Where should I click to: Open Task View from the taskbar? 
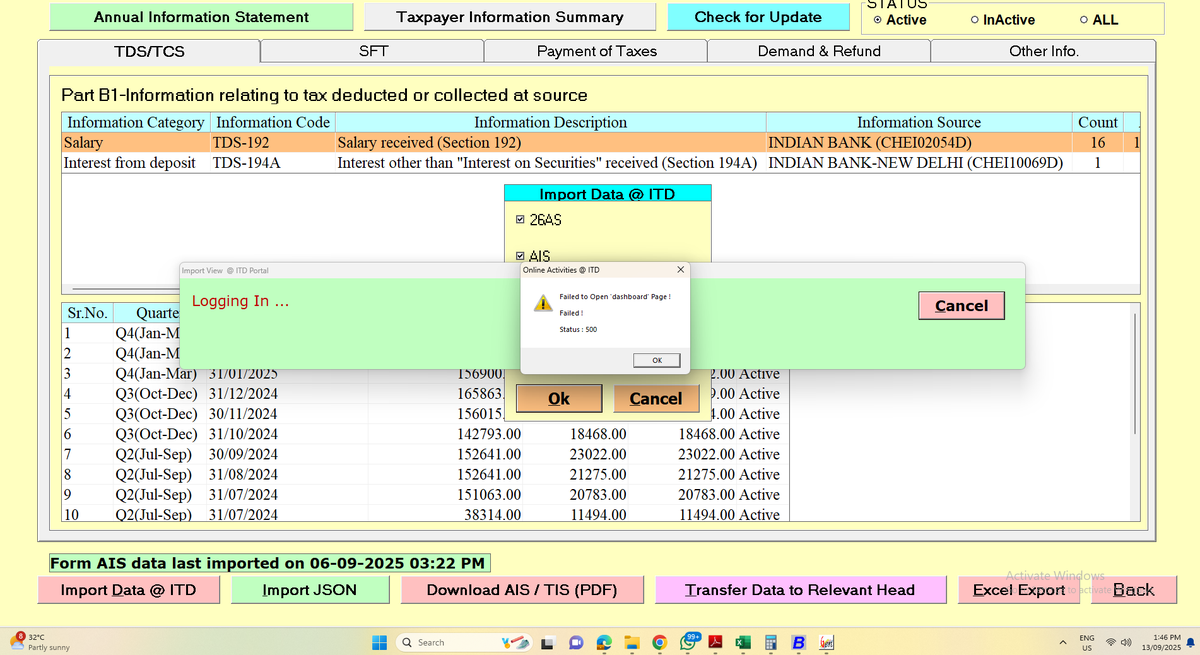548,642
